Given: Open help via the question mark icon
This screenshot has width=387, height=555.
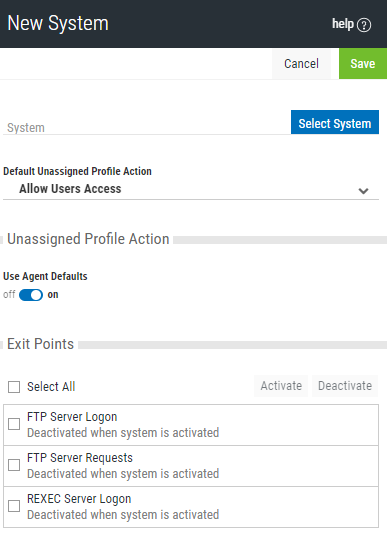Looking at the screenshot, I should 364,25.
